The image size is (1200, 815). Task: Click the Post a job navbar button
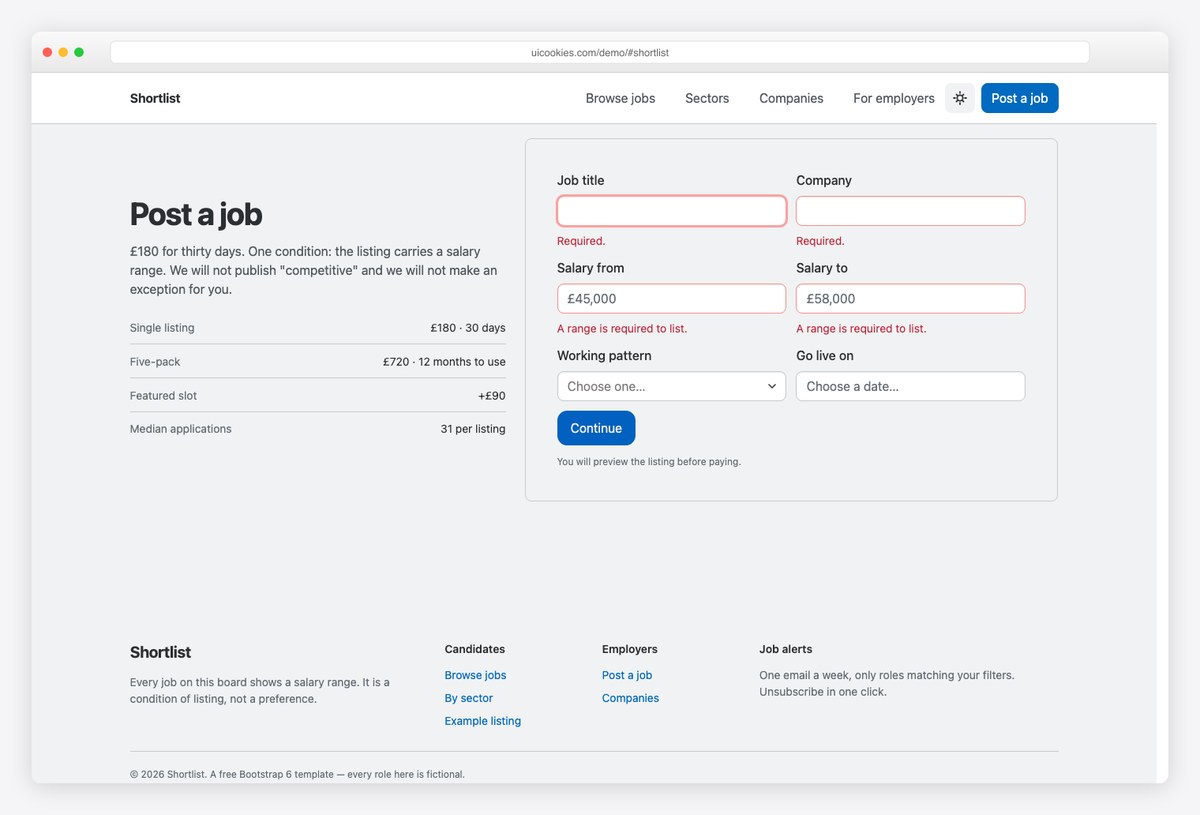pyautogui.click(x=1019, y=98)
